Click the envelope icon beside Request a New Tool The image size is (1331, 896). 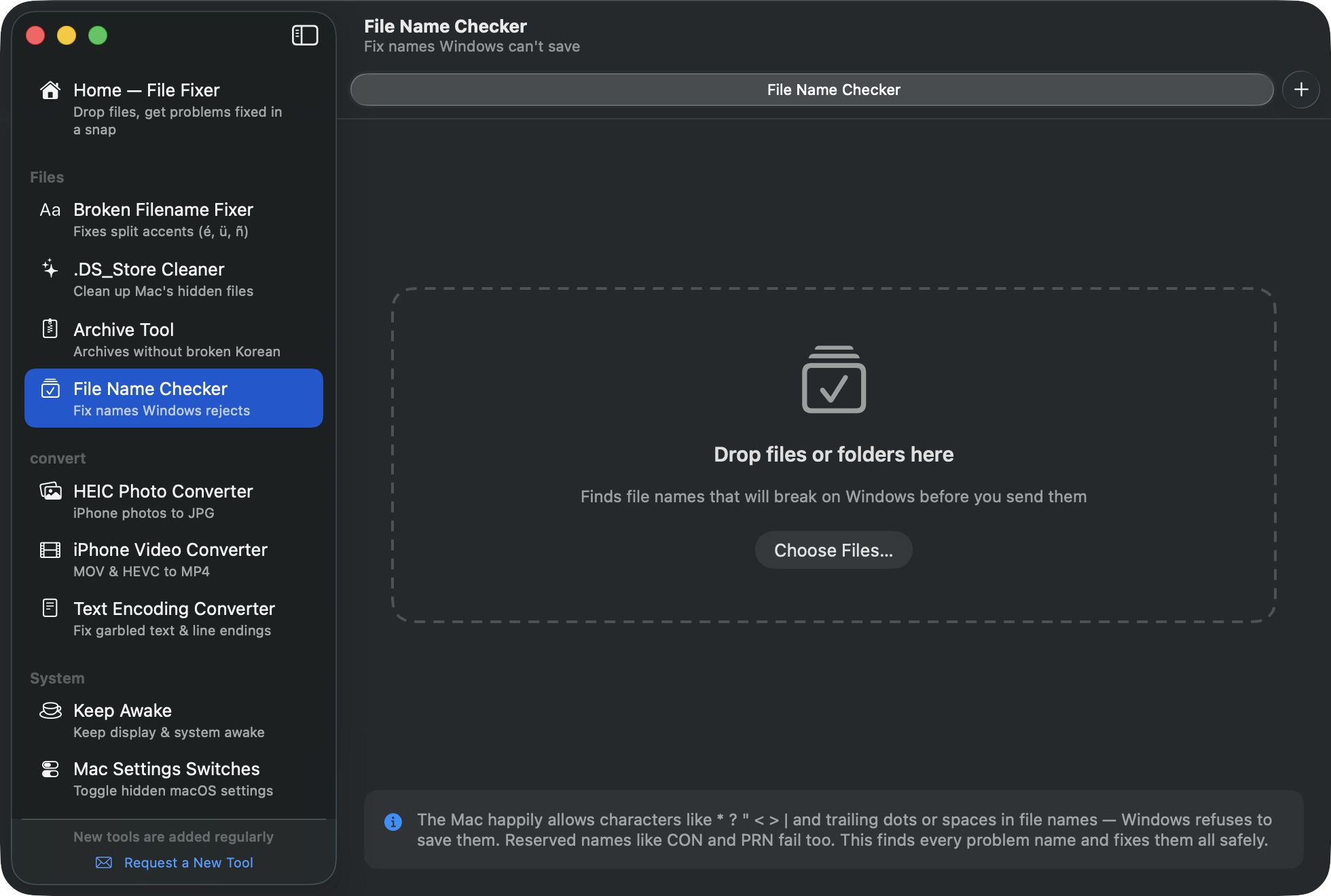(104, 862)
